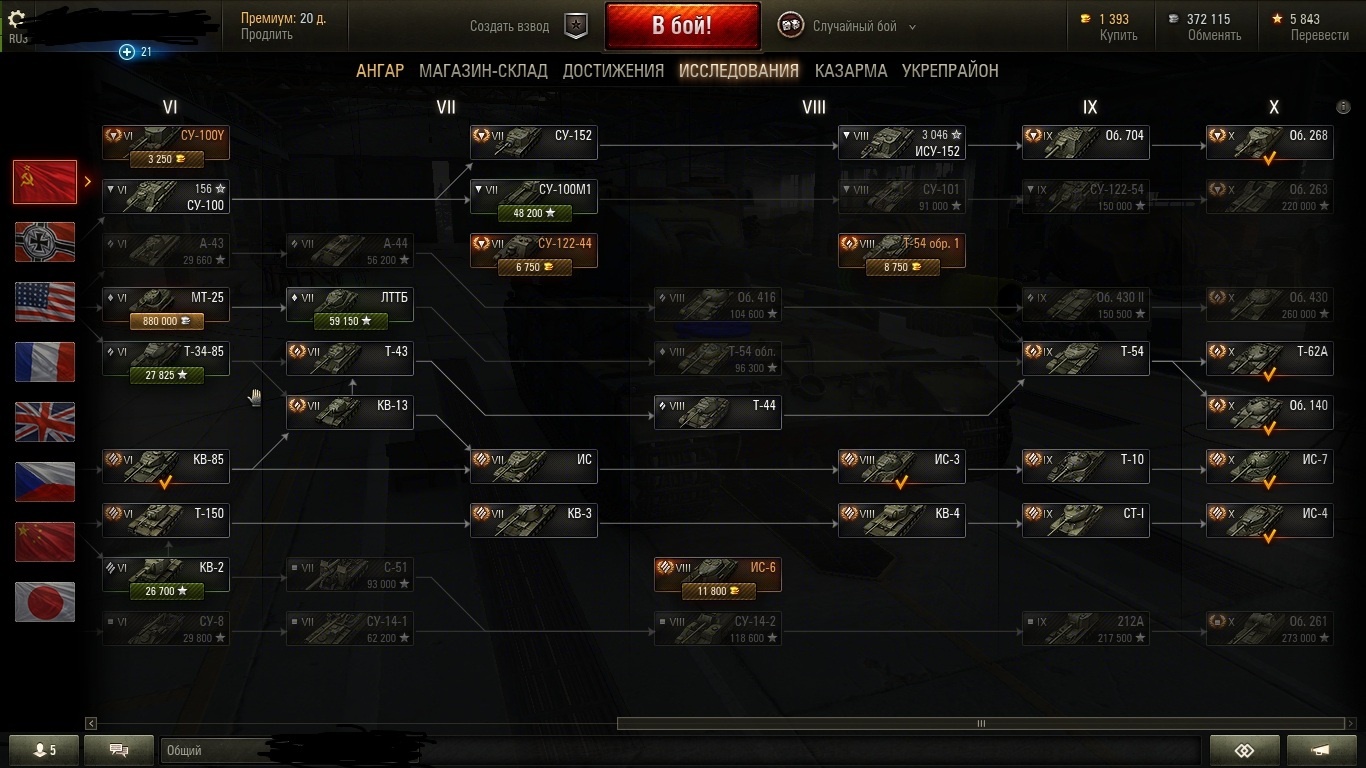Click Продлить to extend premium
Screen dimensions: 1366x768
point(267,34)
